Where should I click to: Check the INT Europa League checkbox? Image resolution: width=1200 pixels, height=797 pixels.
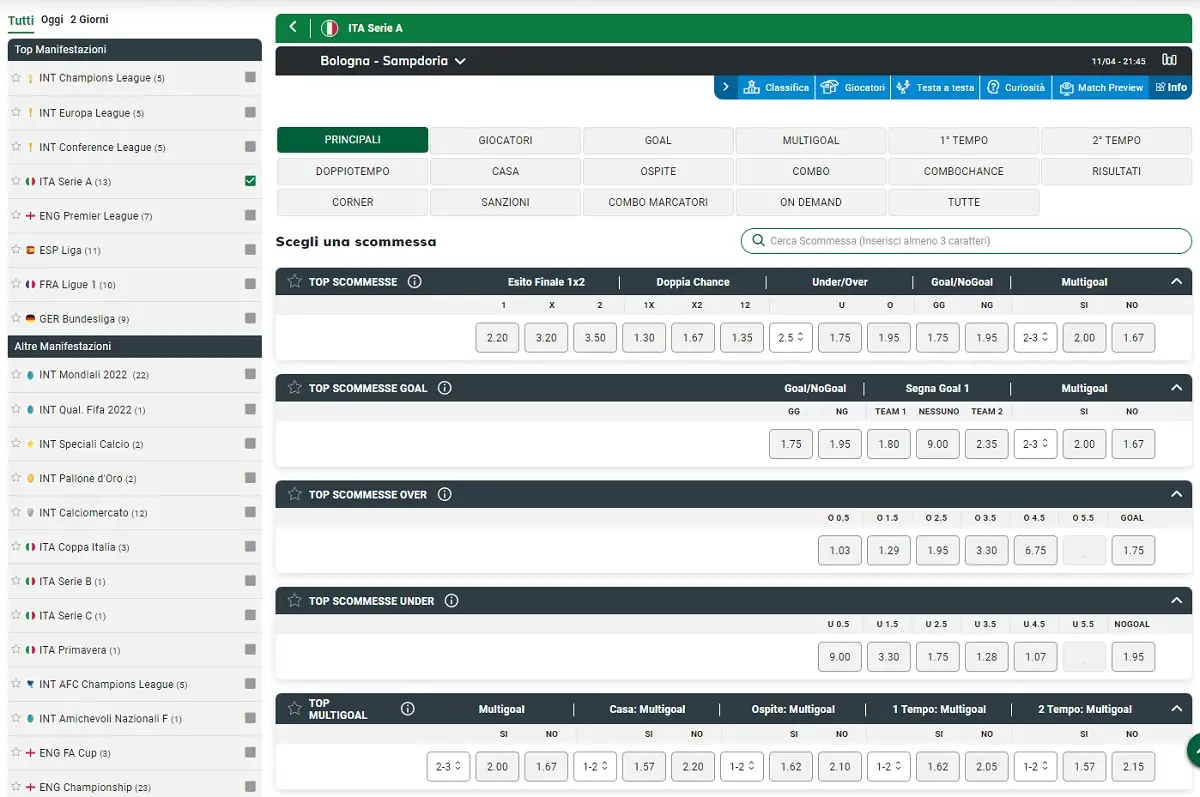(250, 113)
